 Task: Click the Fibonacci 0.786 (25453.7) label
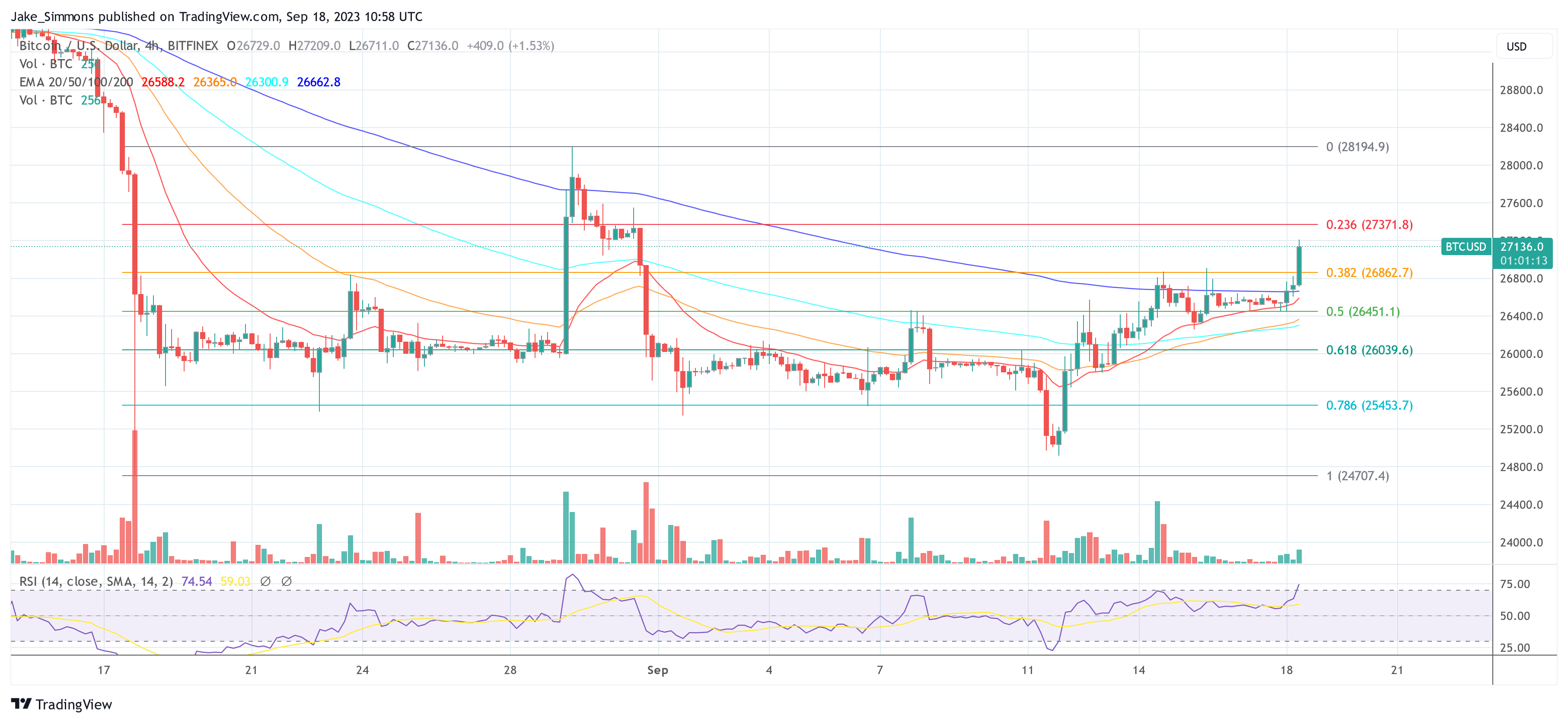(x=1370, y=406)
